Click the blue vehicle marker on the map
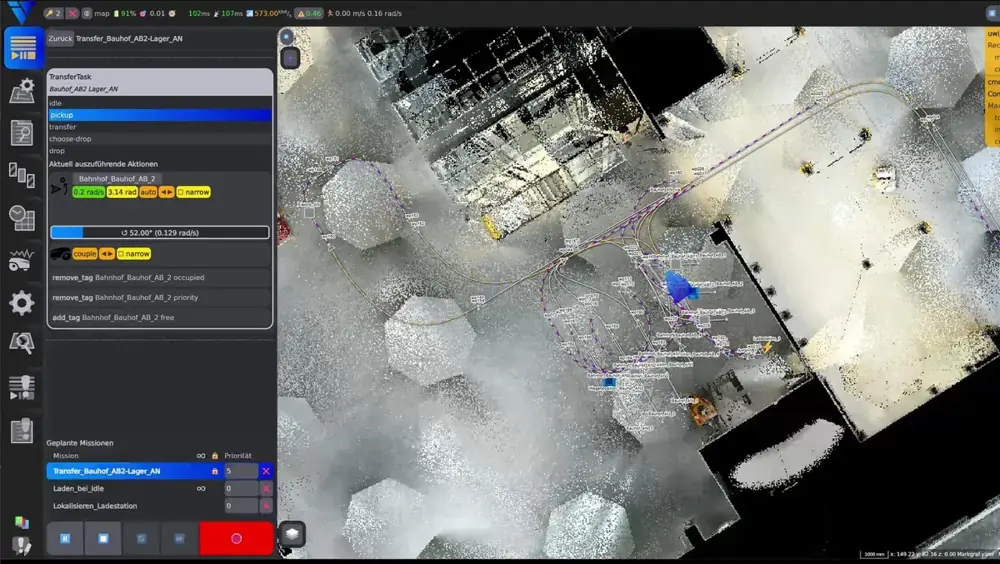 point(680,287)
